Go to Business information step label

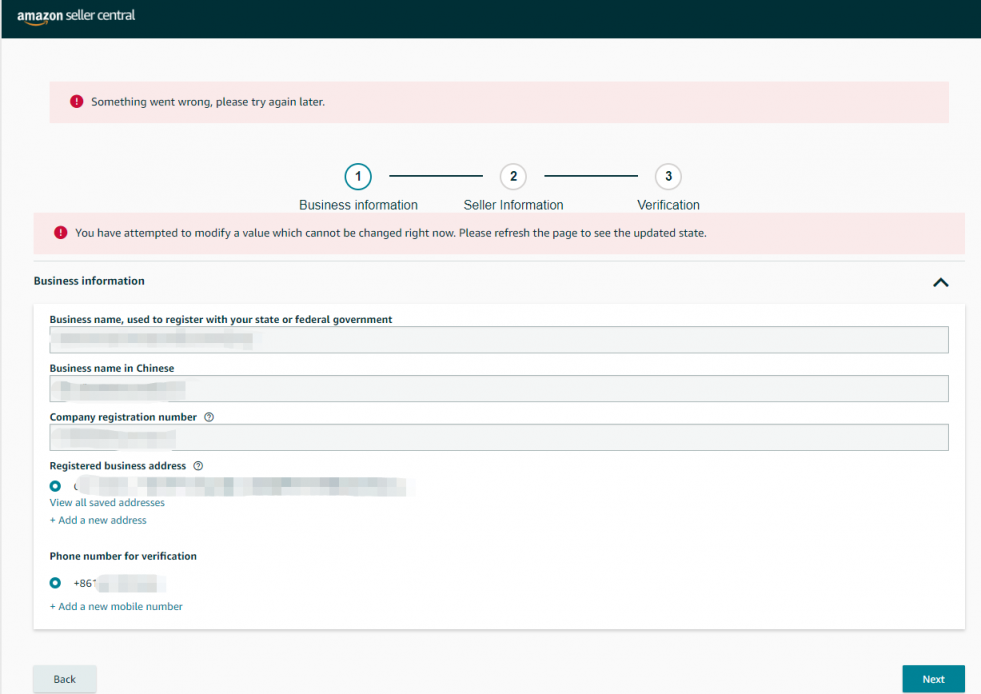tap(358, 205)
